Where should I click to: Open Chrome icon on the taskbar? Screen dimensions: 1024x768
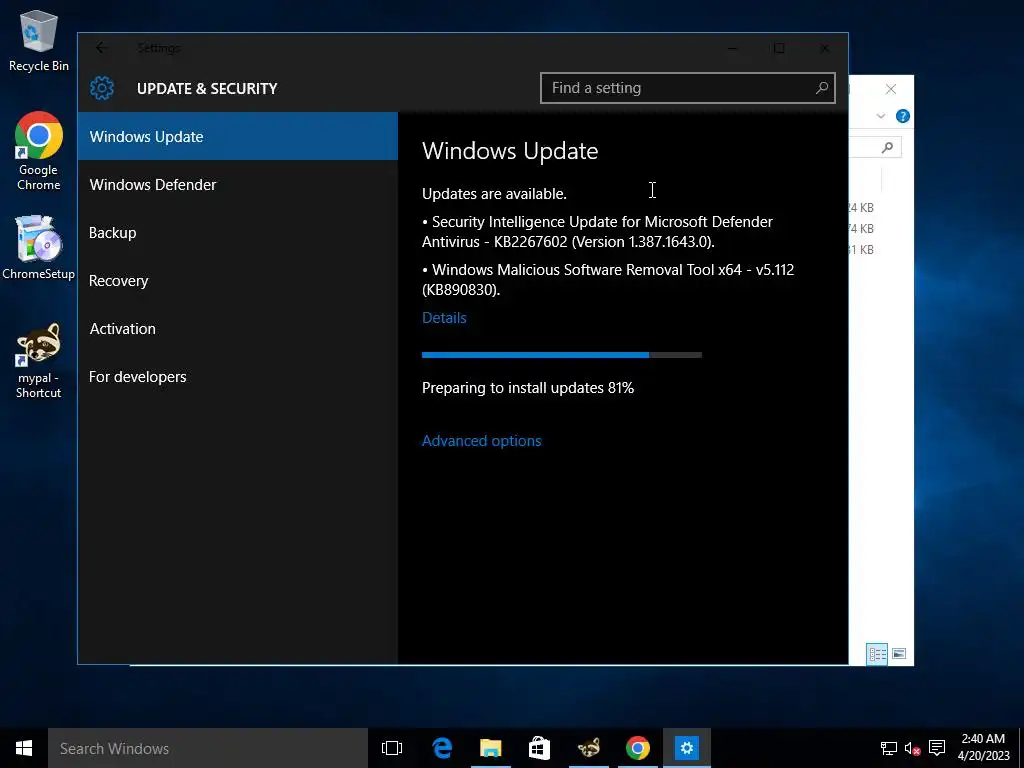tap(637, 748)
